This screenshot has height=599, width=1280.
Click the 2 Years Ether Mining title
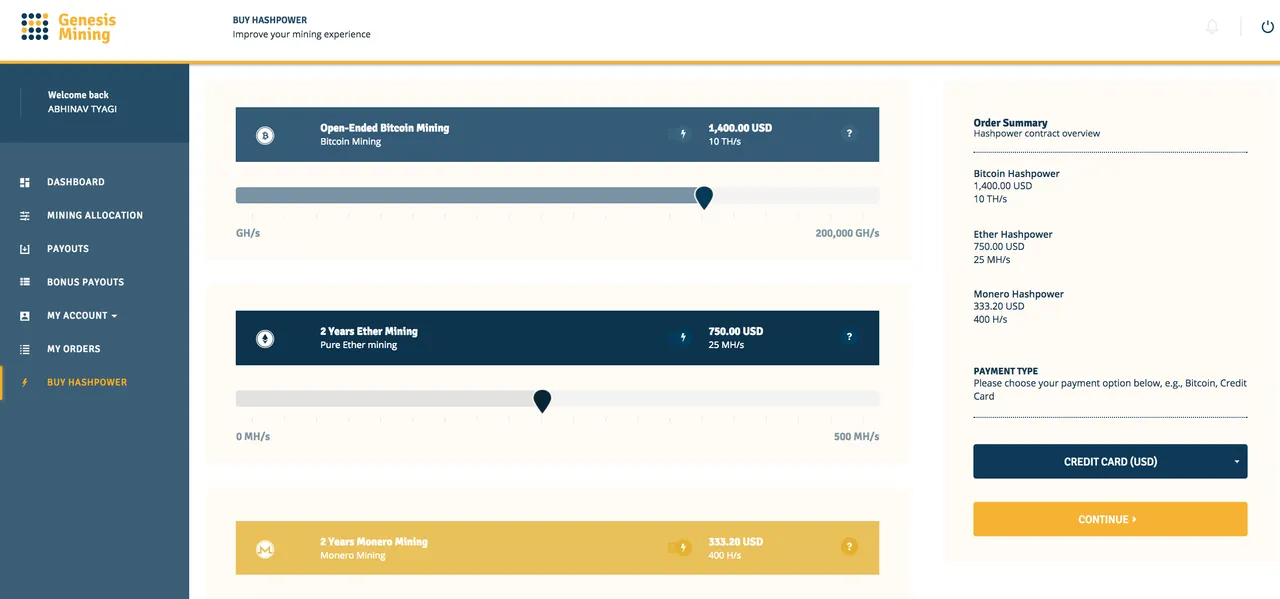tap(369, 331)
